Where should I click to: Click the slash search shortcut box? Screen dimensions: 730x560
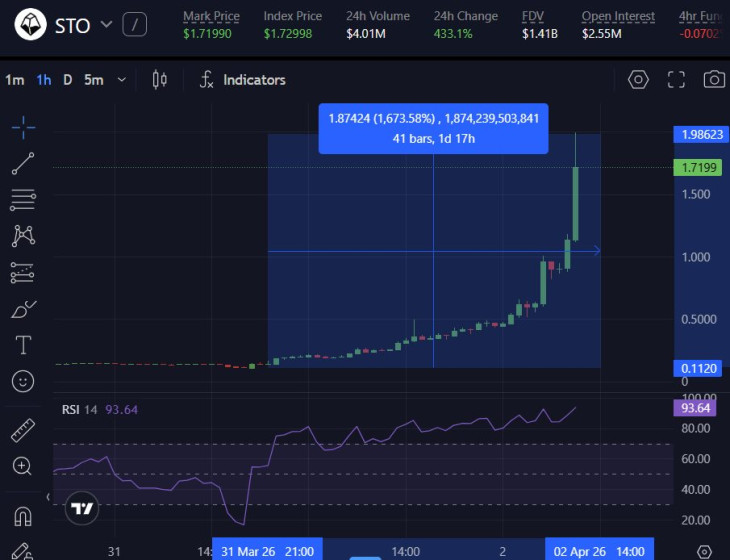tap(135, 25)
